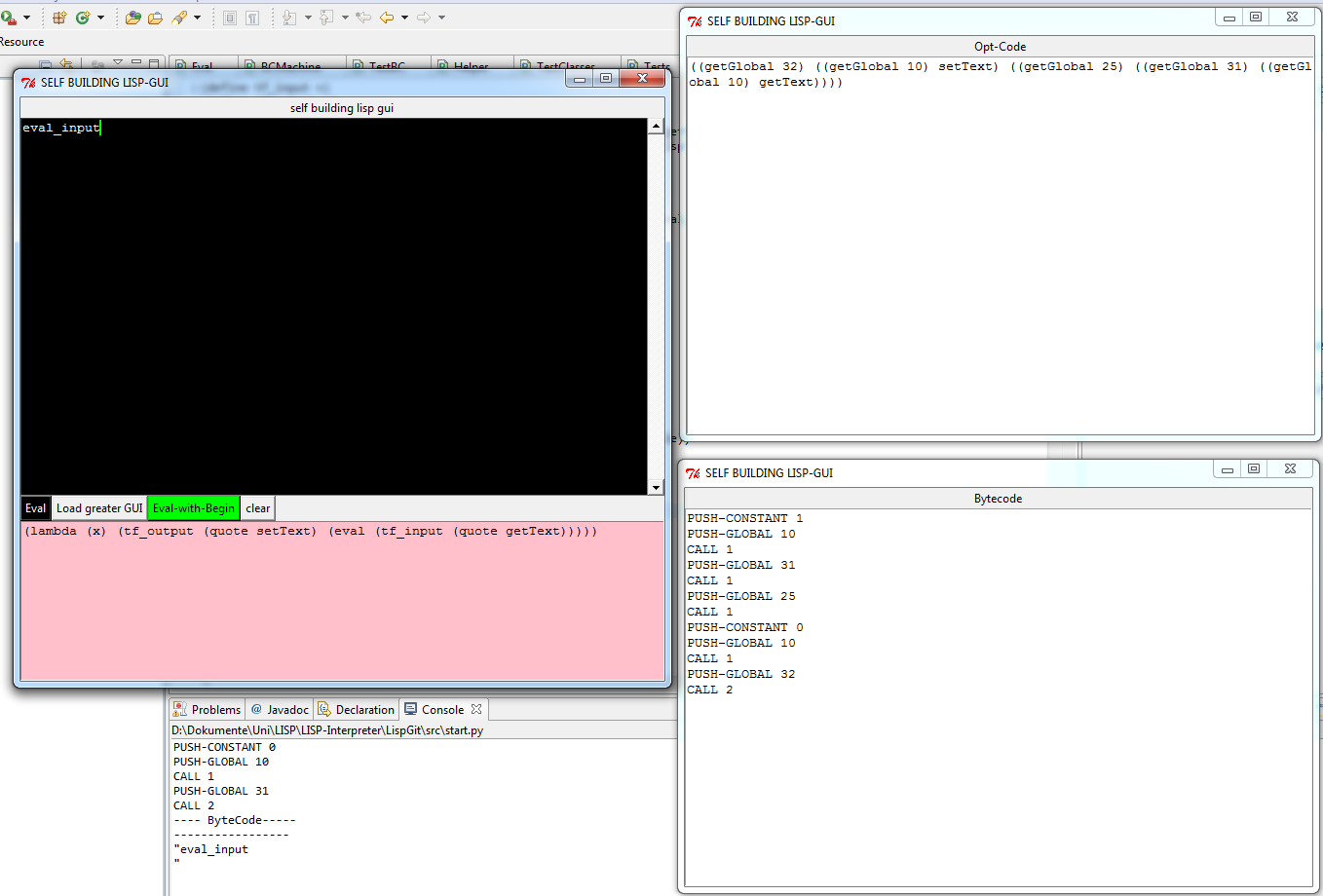Screen dimensions: 1323x896
Task: Click the pink lambda output text area
Action: 342,601
